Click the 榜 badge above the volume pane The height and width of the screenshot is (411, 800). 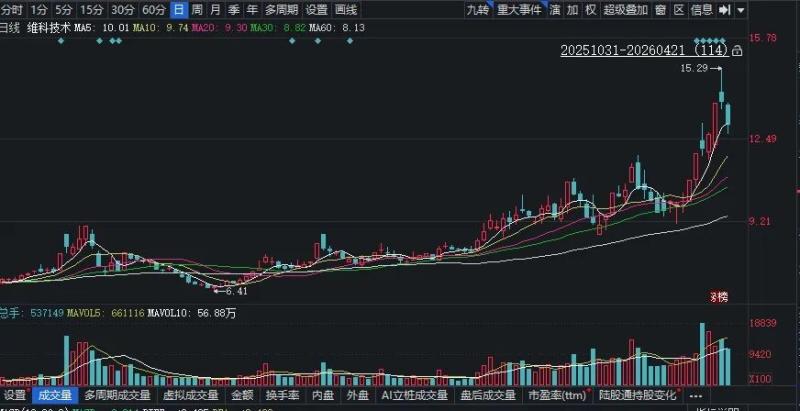coord(718,296)
